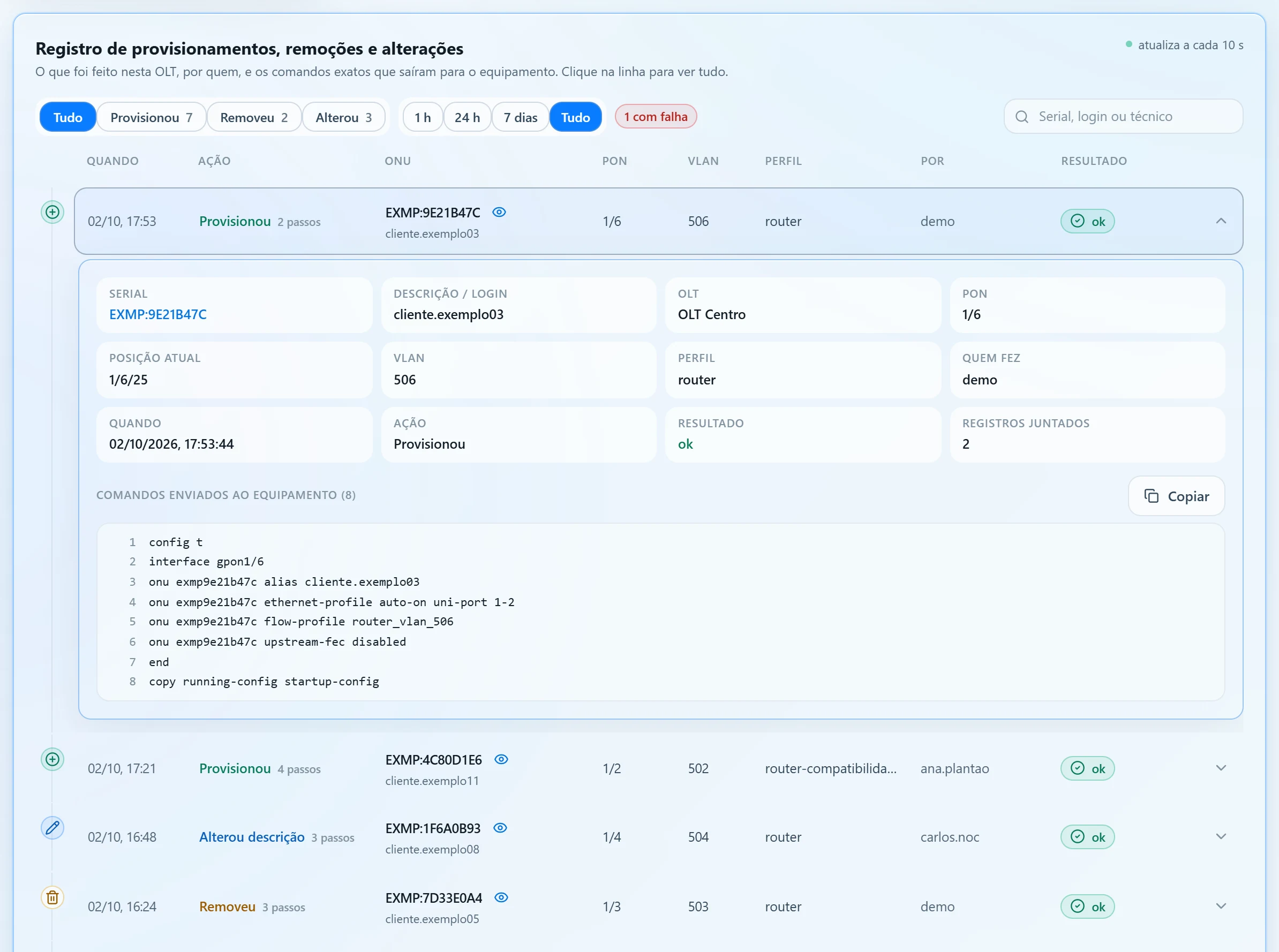1279x952 pixels.
Task: Expand the cliente.exemplo05 row chevron
Action: click(1221, 906)
